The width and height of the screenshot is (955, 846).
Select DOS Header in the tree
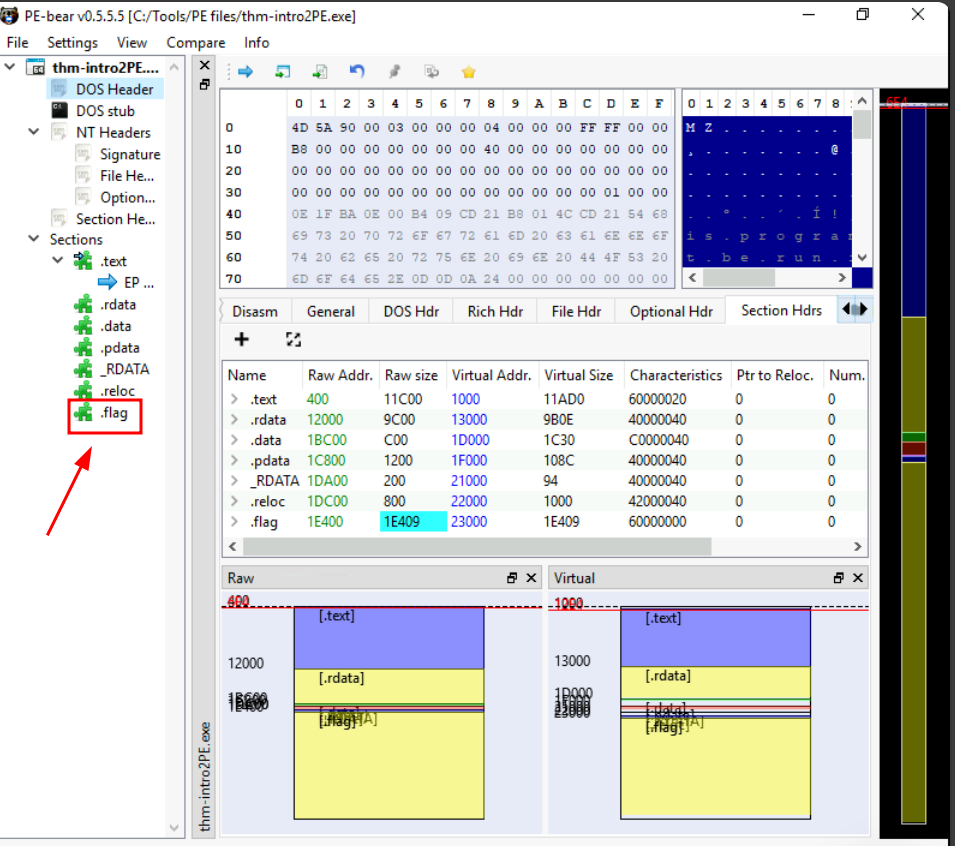click(x=114, y=89)
